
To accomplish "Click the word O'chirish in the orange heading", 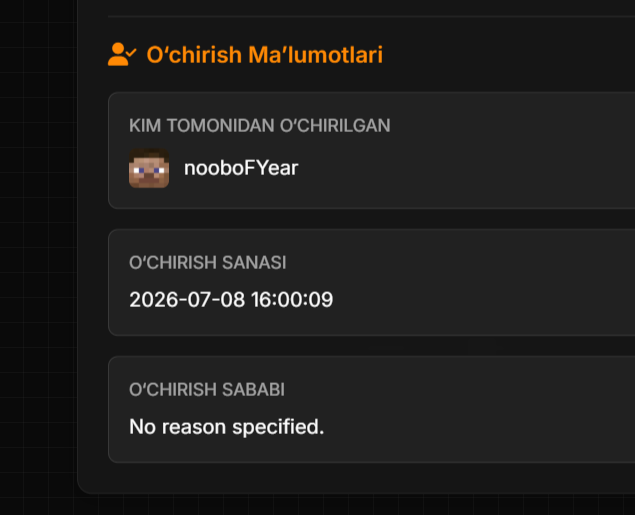I will [x=194, y=55].
